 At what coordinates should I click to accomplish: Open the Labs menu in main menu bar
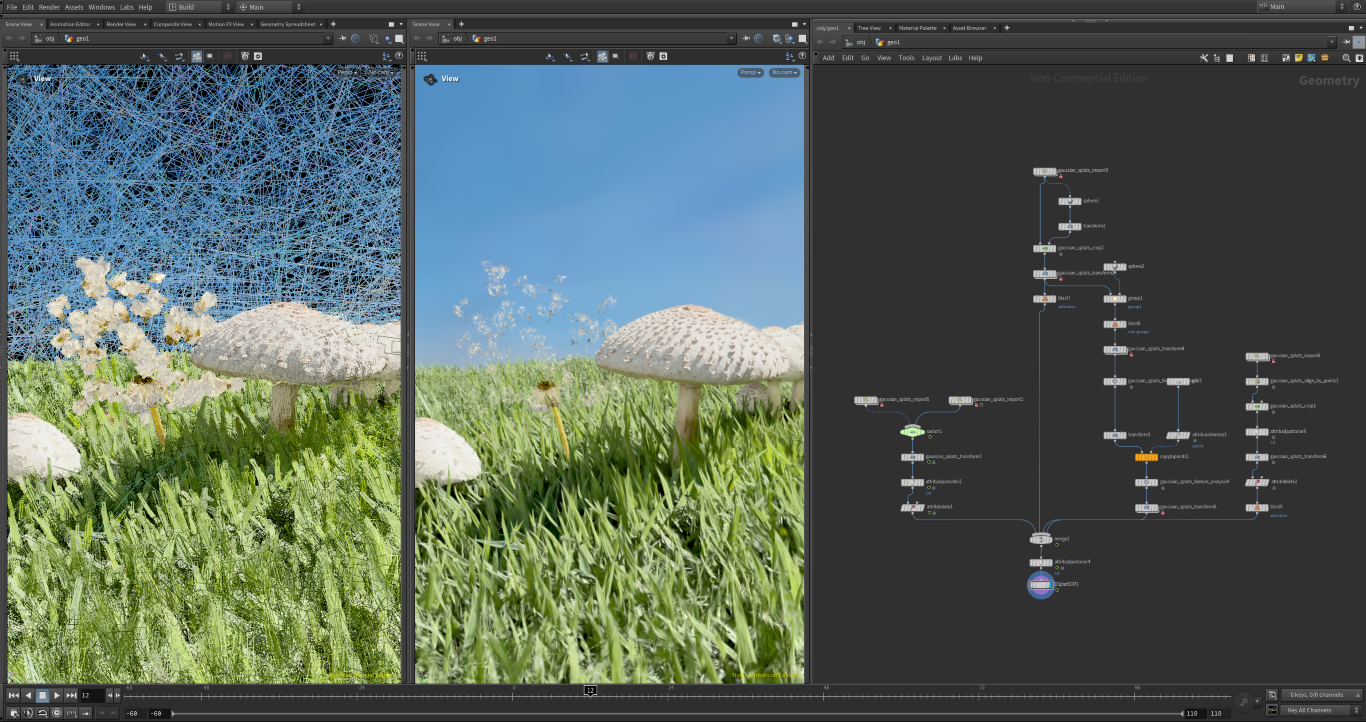pos(127,7)
